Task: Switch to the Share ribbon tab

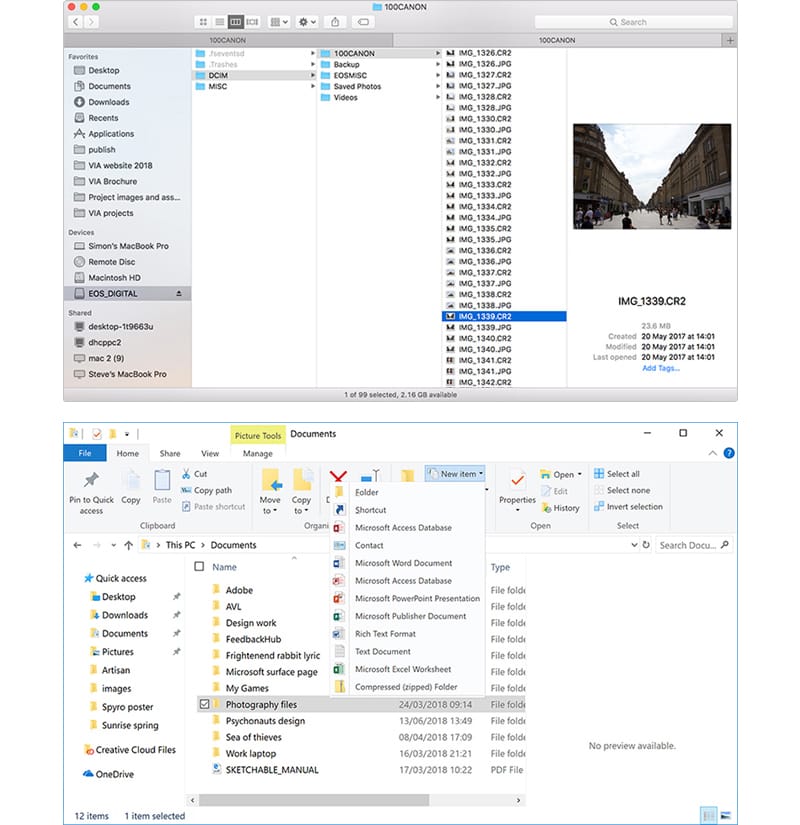Action: (170, 453)
